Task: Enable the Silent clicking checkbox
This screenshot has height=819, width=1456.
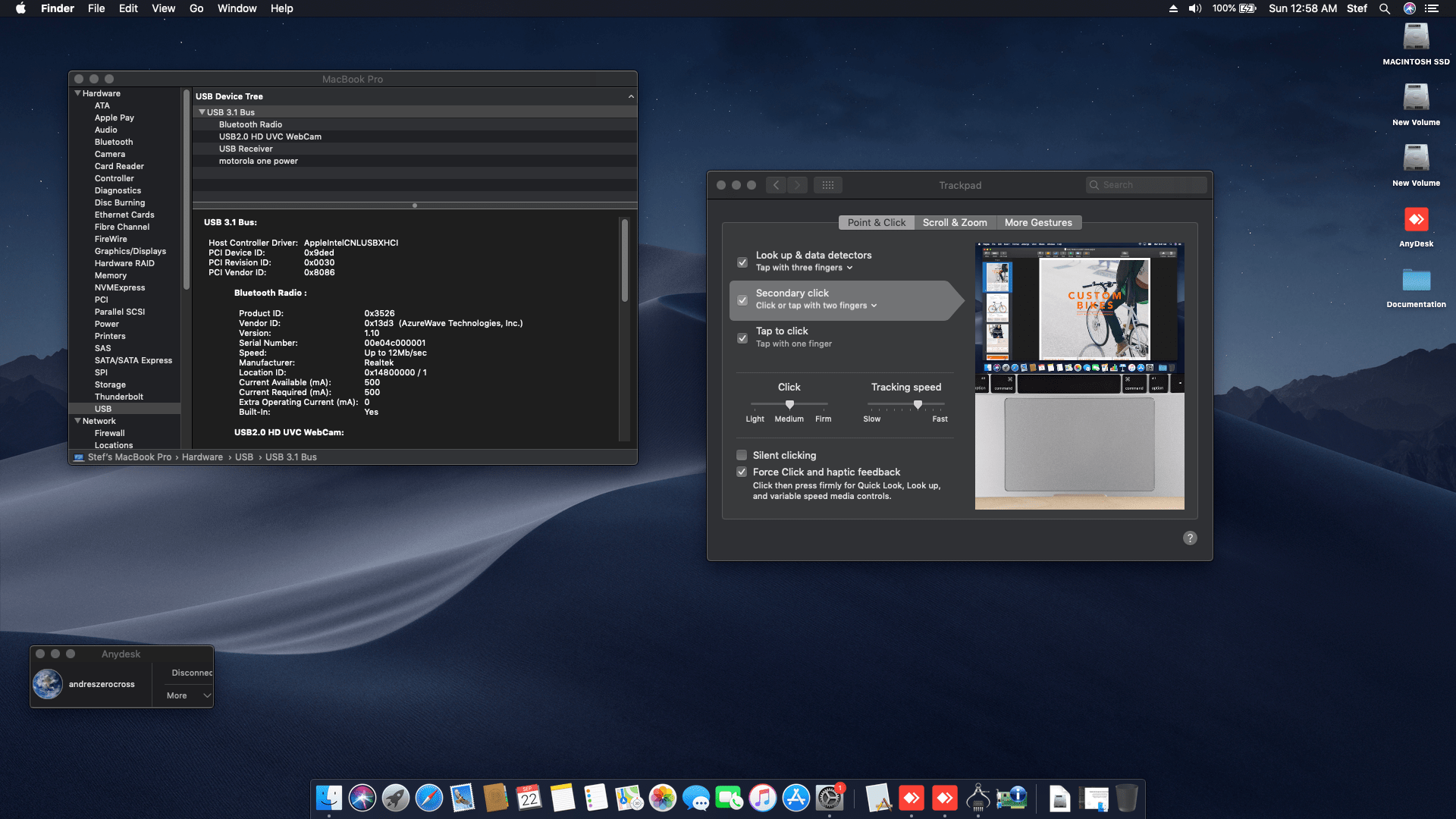Action: (742, 455)
